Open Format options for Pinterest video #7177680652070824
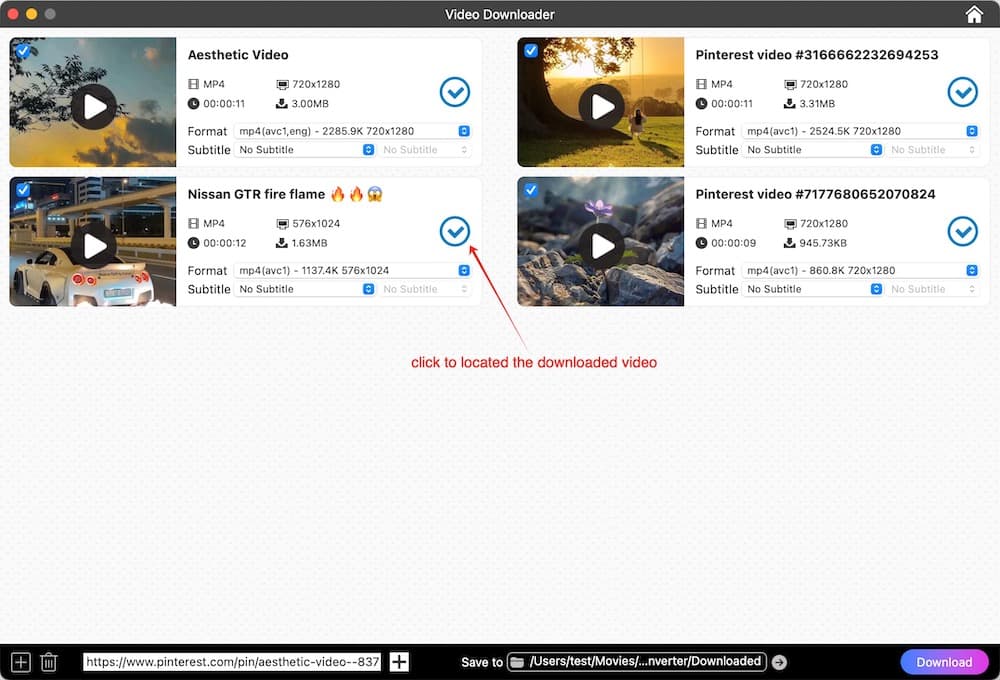This screenshot has width=1000, height=680. point(970,270)
